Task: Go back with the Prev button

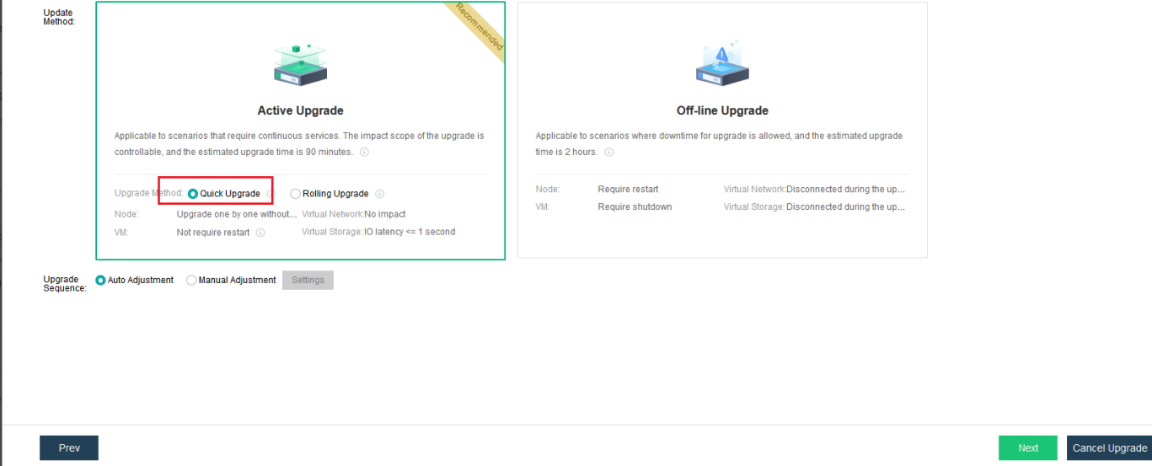Action: [69, 448]
